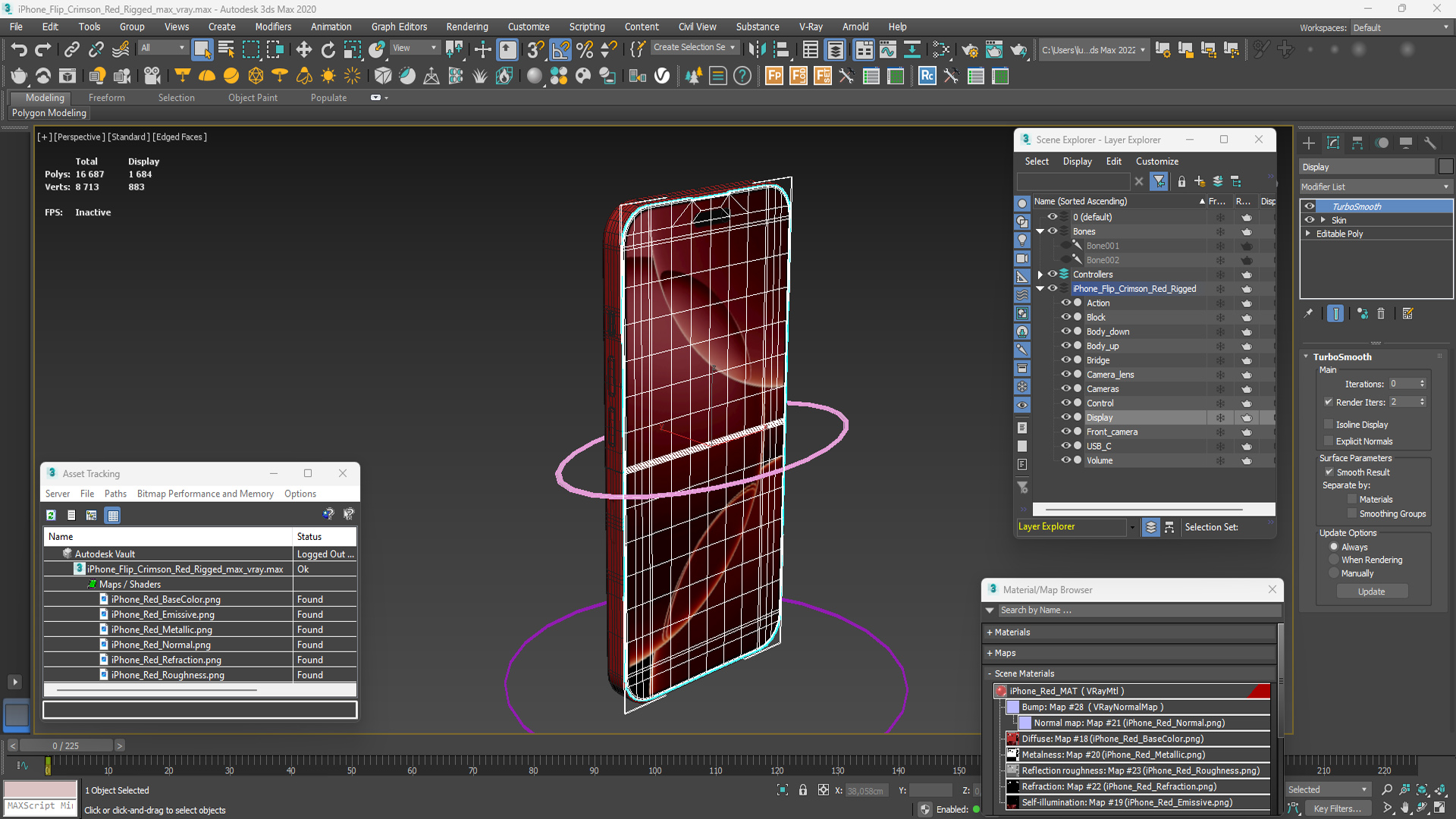Choose the Select and Move tool
This screenshot has width=1456, height=819.
click(303, 50)
